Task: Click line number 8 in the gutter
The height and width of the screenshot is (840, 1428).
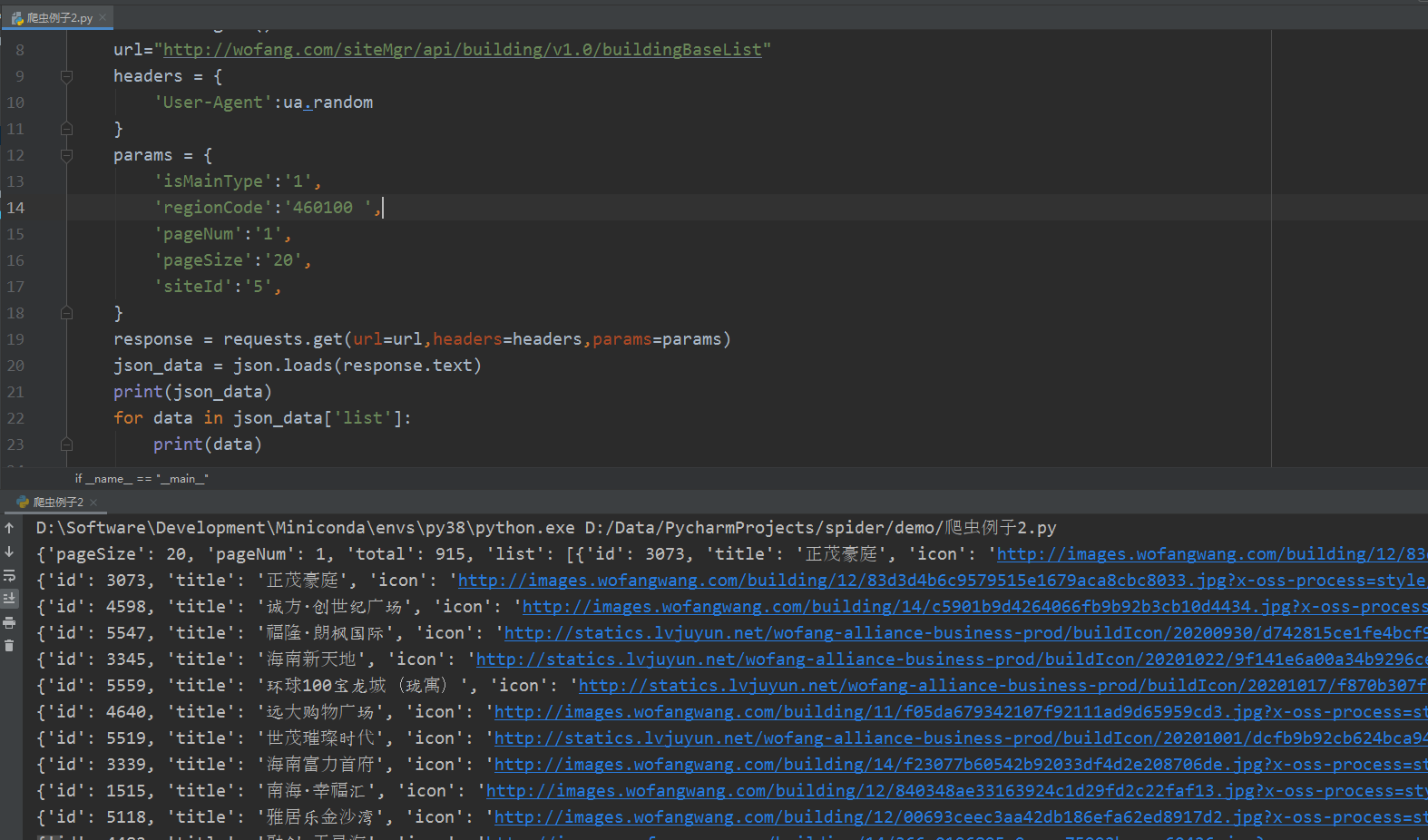Action: (x=20, y=50)
